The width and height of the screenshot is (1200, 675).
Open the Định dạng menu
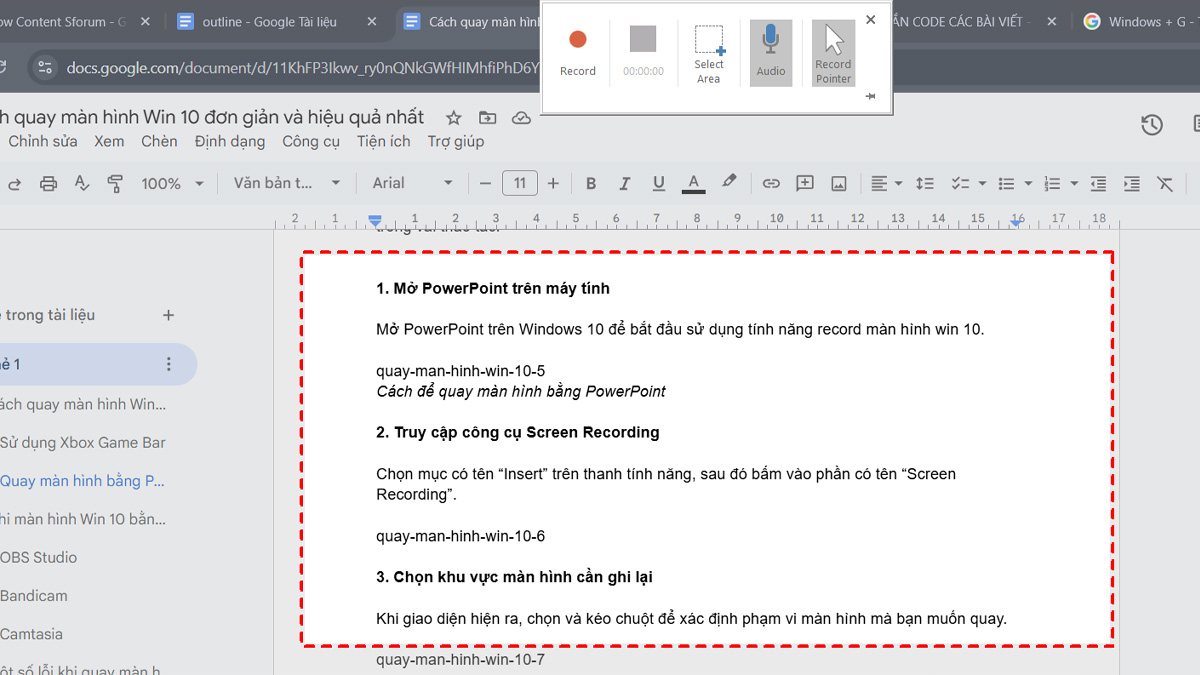230,142
